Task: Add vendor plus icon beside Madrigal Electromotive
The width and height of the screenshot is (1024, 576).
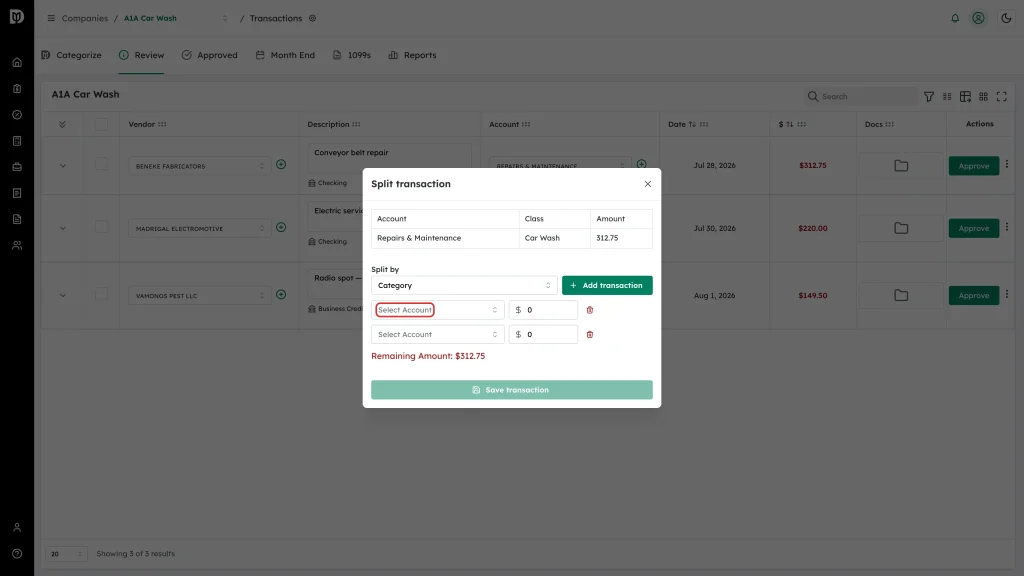Action: pyautogui.click(x=281, y=227)
